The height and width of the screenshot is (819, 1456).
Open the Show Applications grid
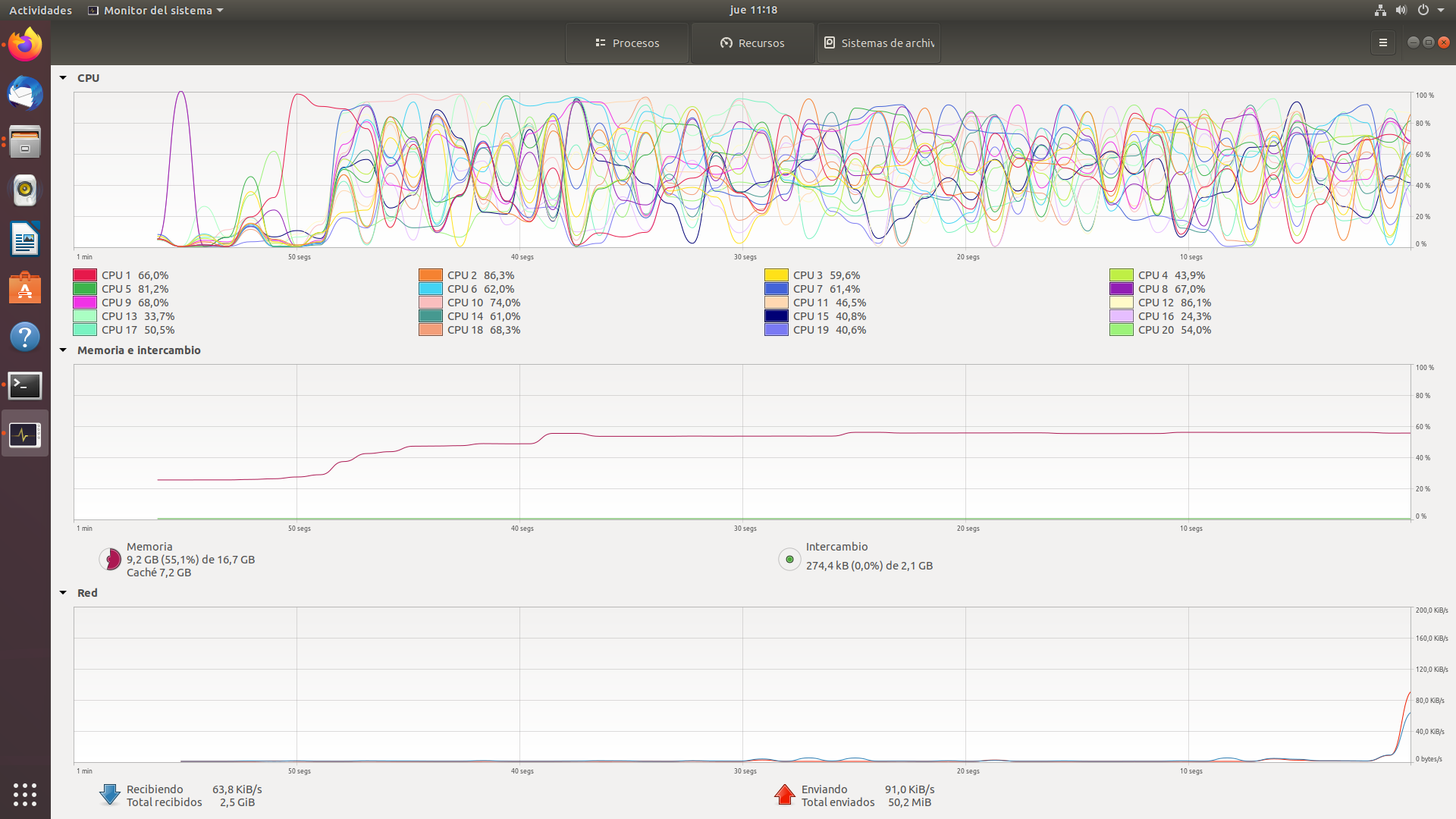25,794
